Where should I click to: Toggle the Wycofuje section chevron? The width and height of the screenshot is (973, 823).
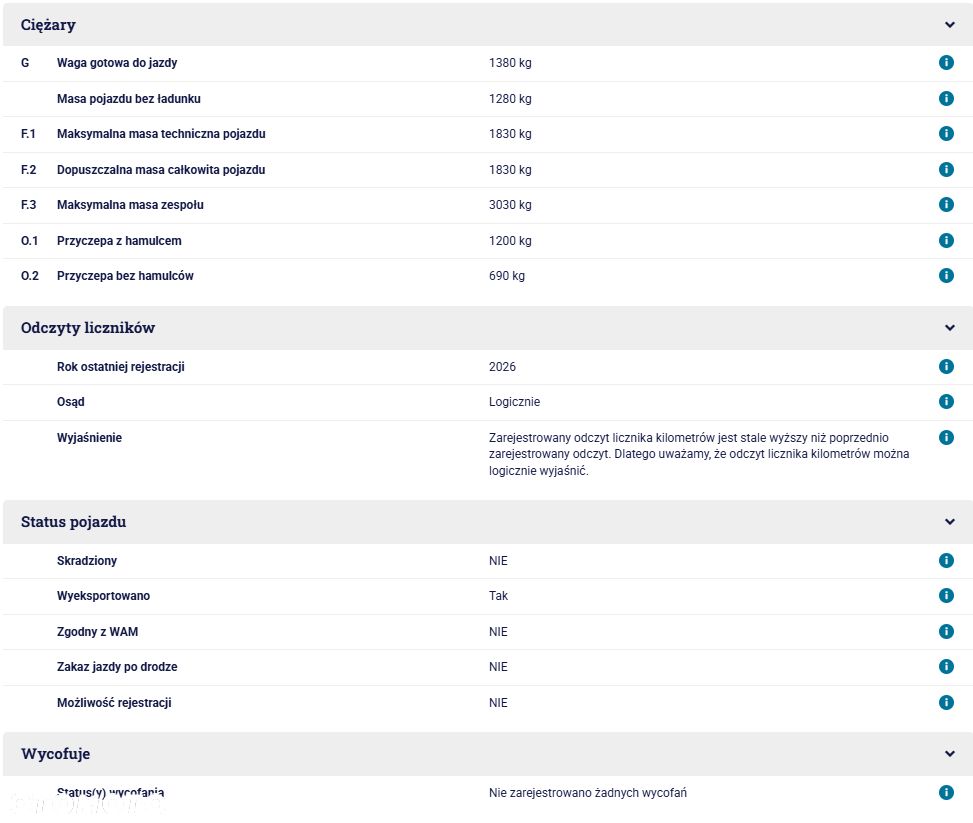click(949, 753)
